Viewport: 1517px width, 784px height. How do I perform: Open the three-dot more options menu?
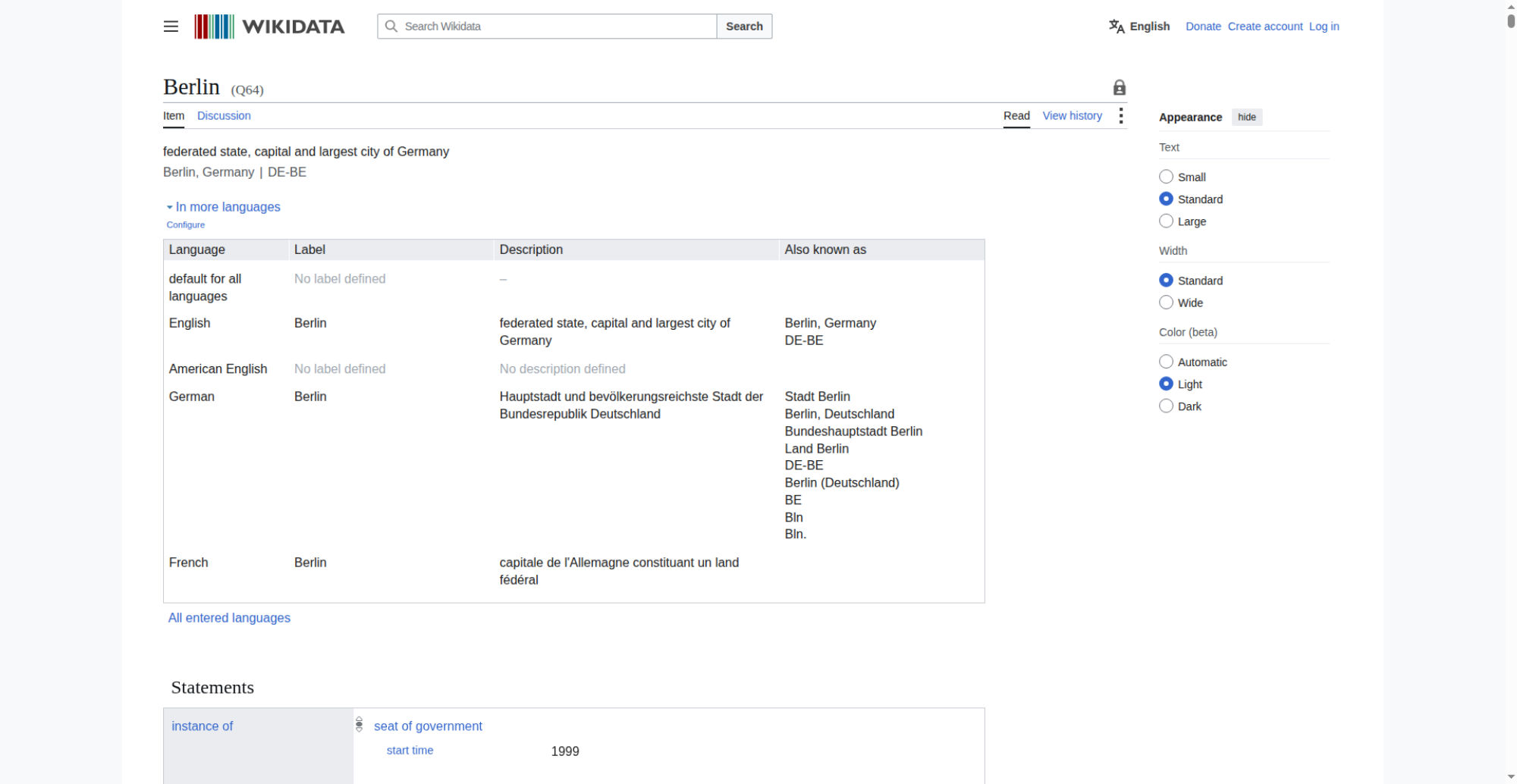[1120, 116]
